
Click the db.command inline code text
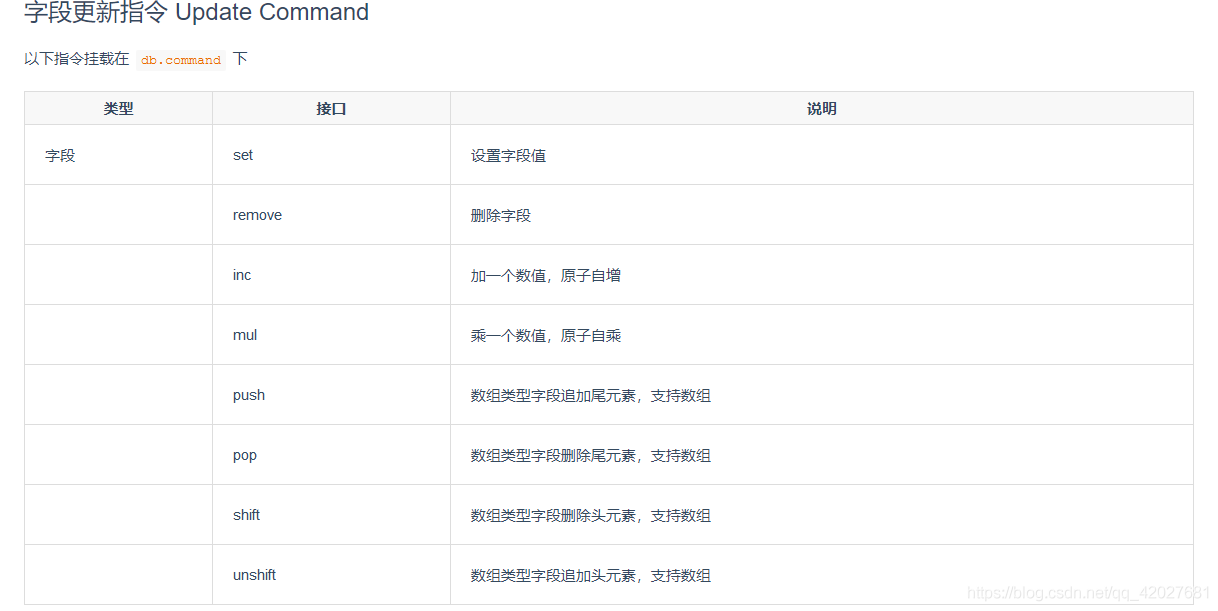click(x=181, y=60)
